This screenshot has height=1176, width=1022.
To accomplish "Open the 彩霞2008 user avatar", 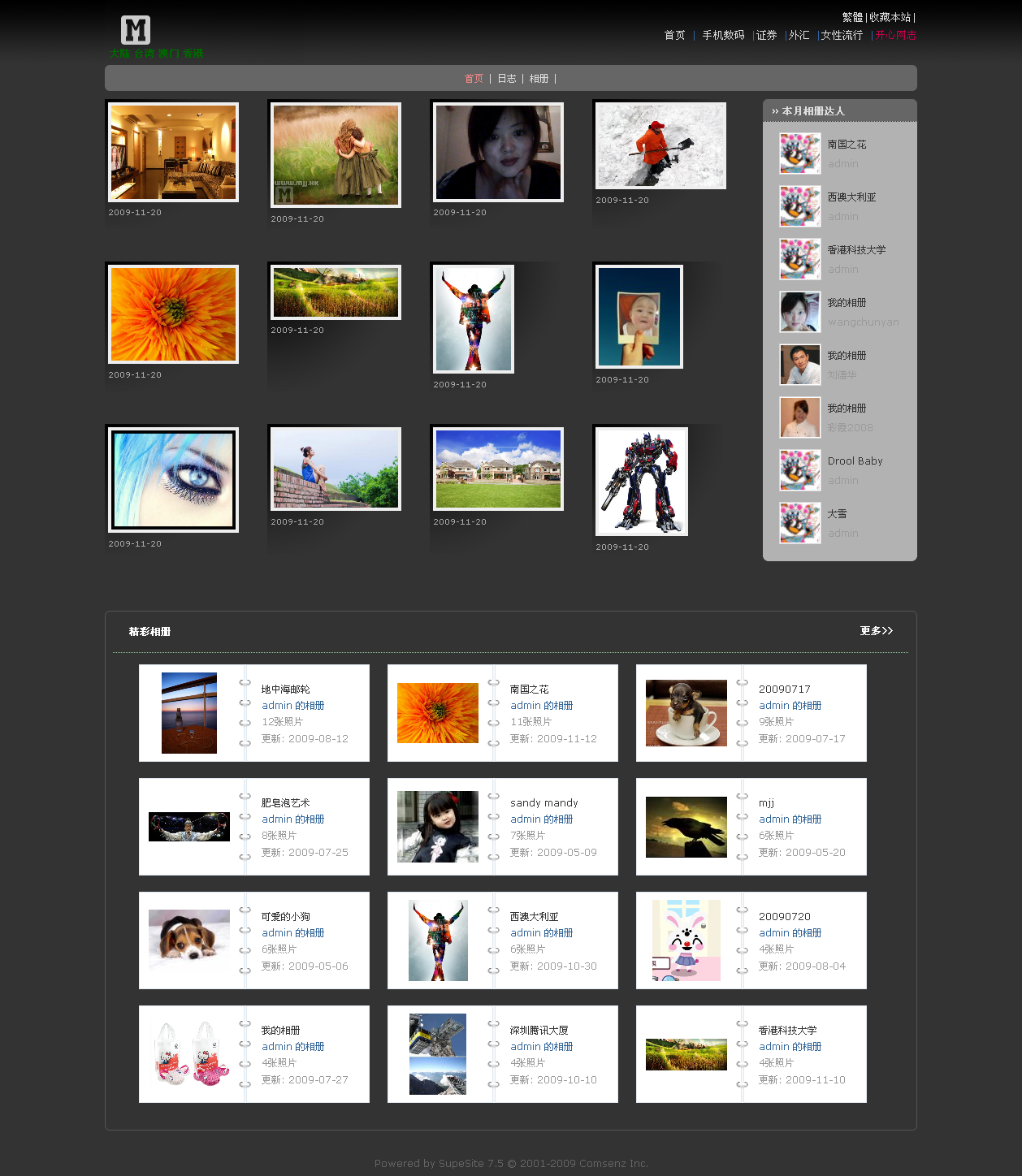I will (x=799, y=417).
